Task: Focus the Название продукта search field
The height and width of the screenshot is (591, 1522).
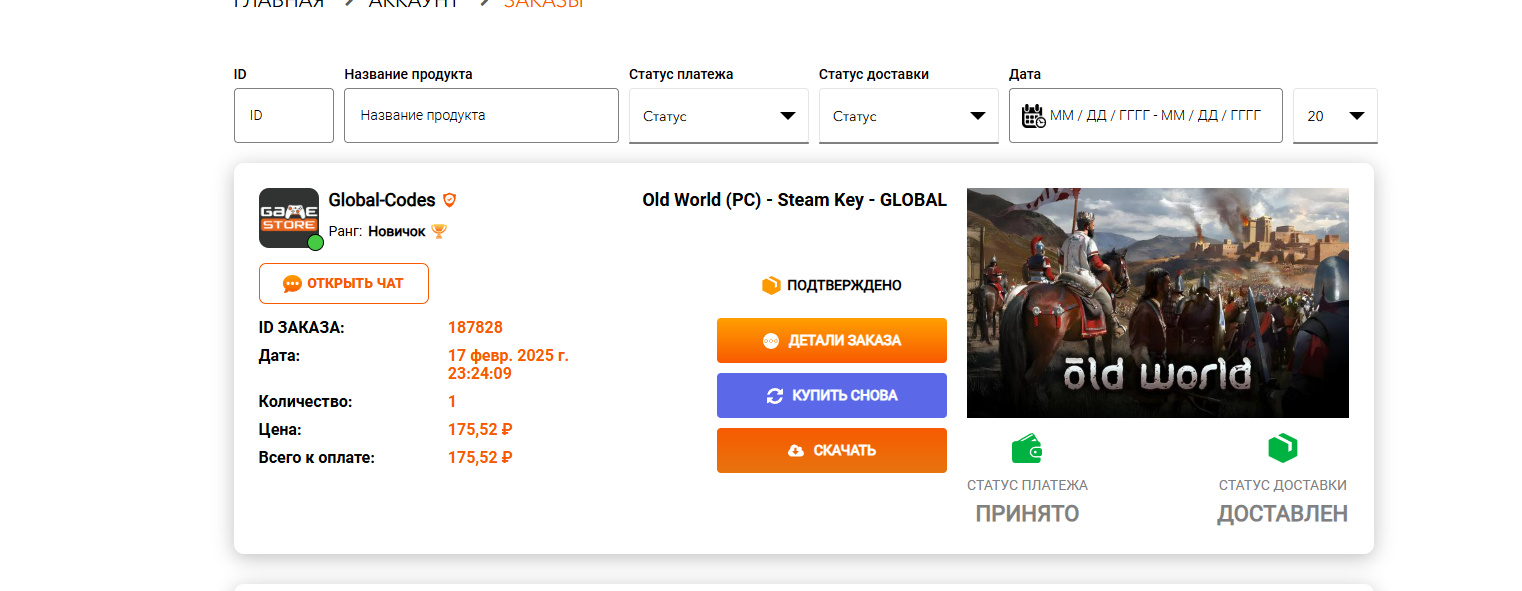Action: click(481, 115)
